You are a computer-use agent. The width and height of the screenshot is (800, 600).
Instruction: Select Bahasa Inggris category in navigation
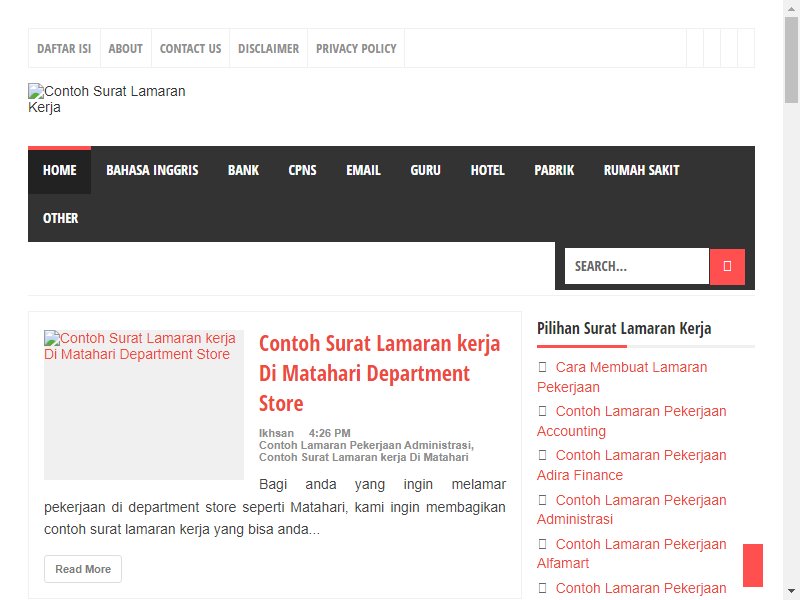pos(152,170)
